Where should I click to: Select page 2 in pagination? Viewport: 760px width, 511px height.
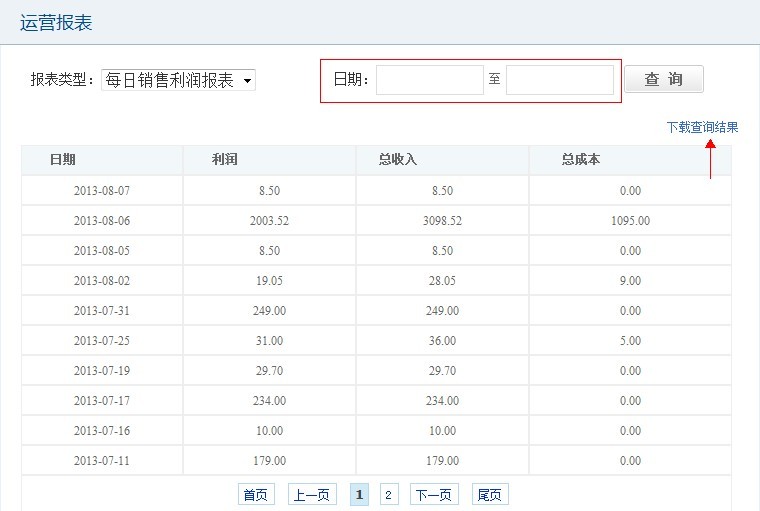pos(389,495)
